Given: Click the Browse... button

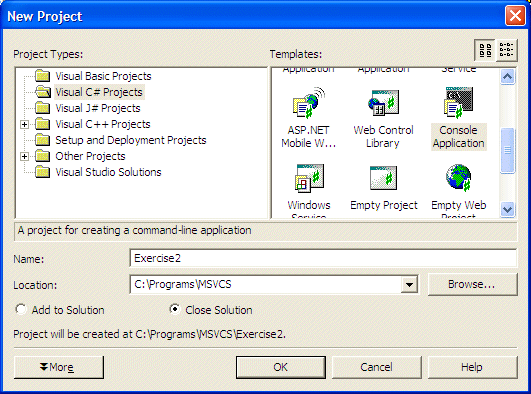Looking at the screenshot, I should (x=472, y=285).
